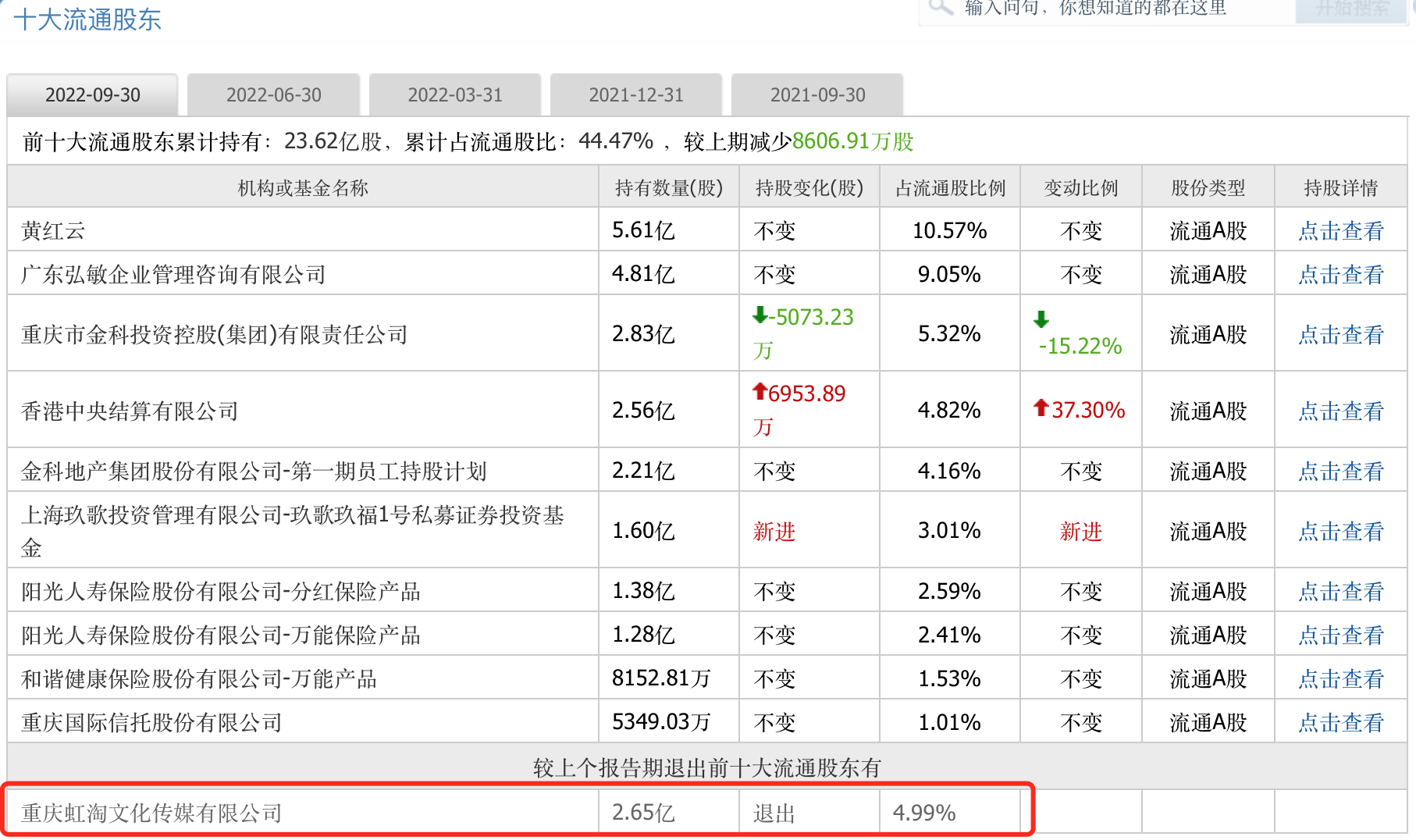Screen dimensions: 1416x840
Task: Click the 10.57% ratio cell
Action: [x=950, y=230]
